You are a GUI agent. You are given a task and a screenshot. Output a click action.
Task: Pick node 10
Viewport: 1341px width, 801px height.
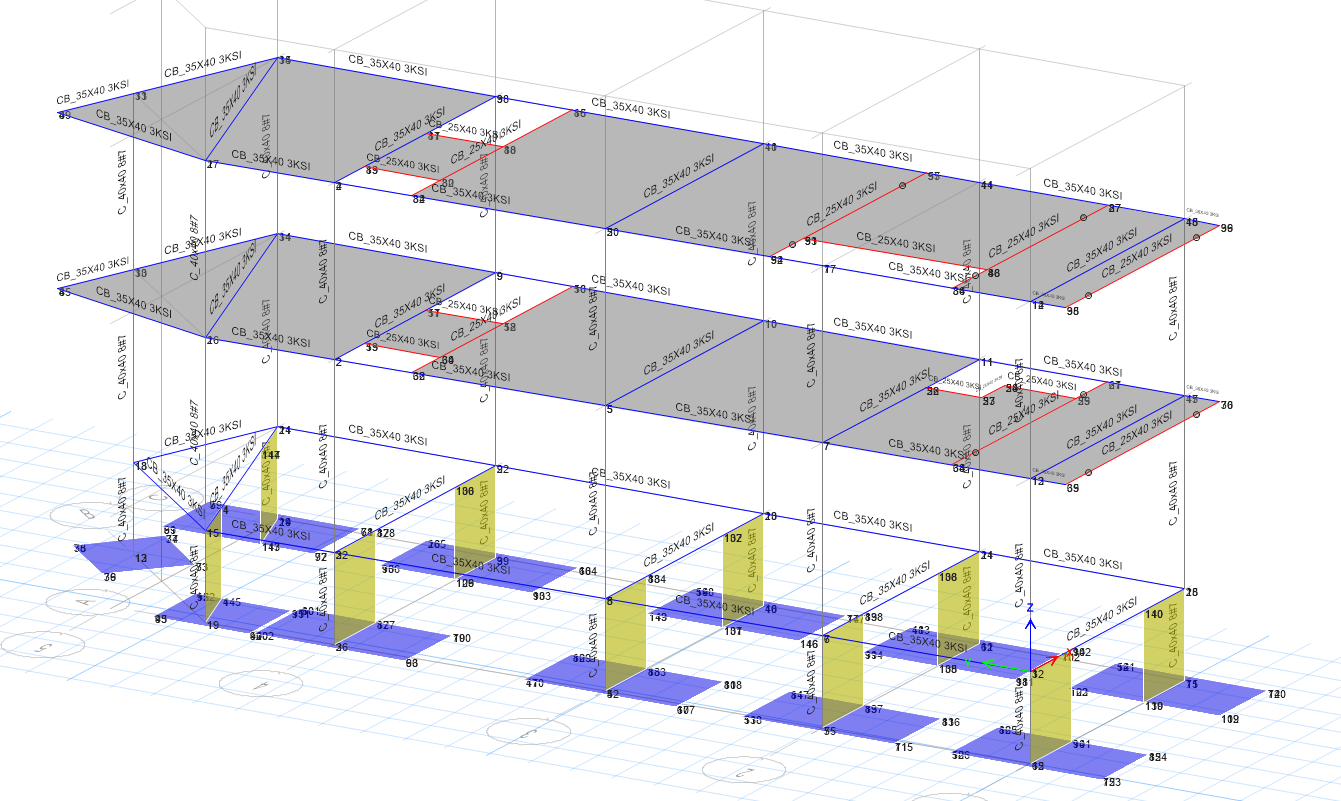(x=770, y=324)
